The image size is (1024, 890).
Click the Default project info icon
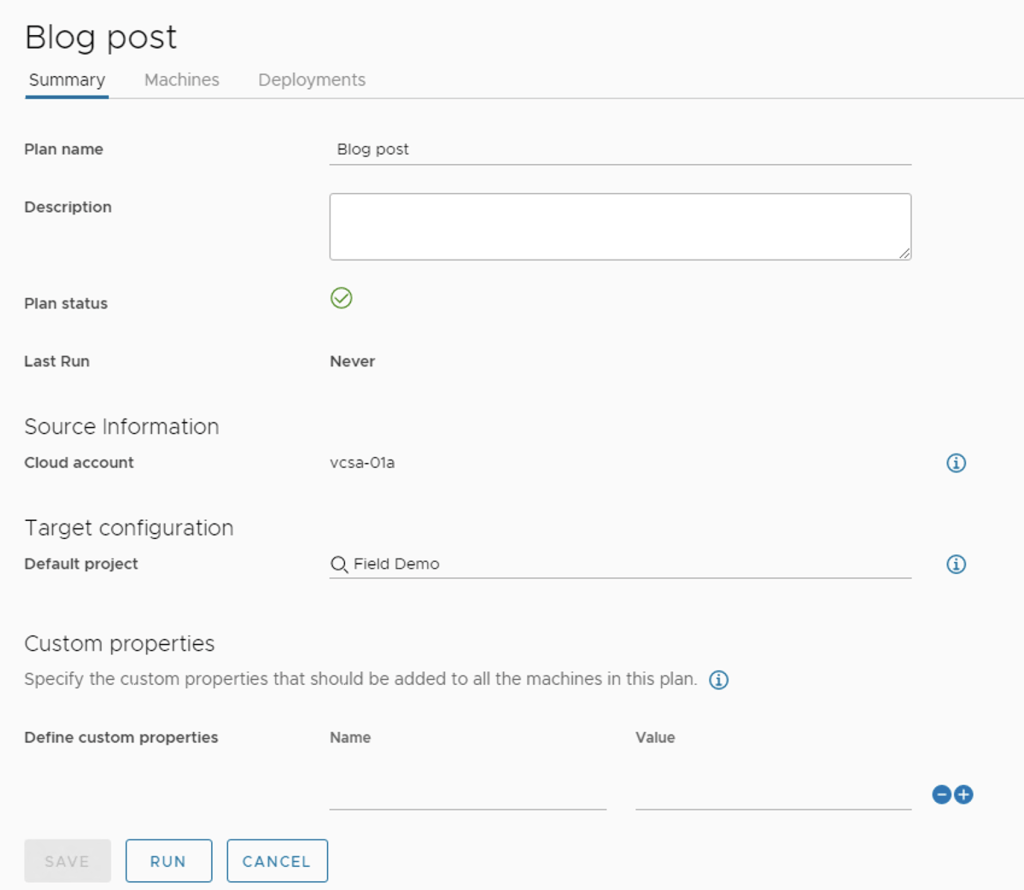[x=956, y=565]
